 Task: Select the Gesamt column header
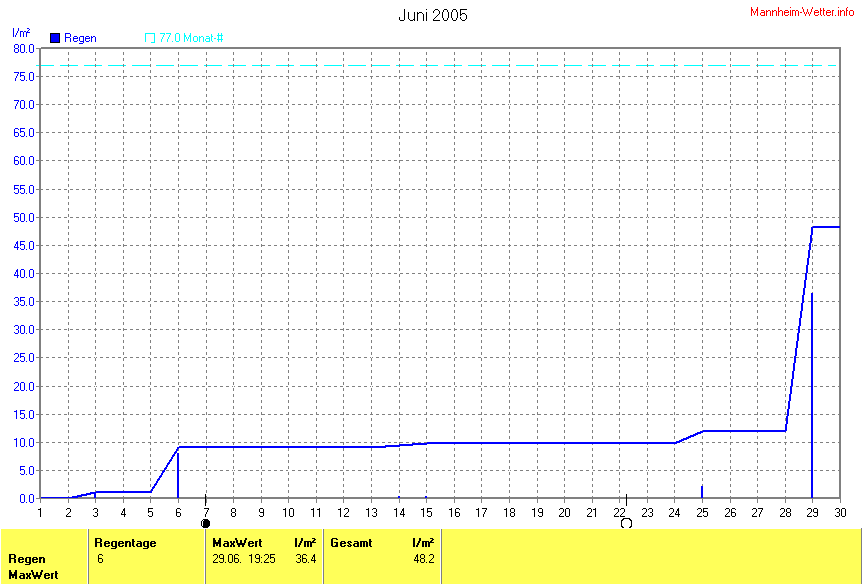point(350,542)
